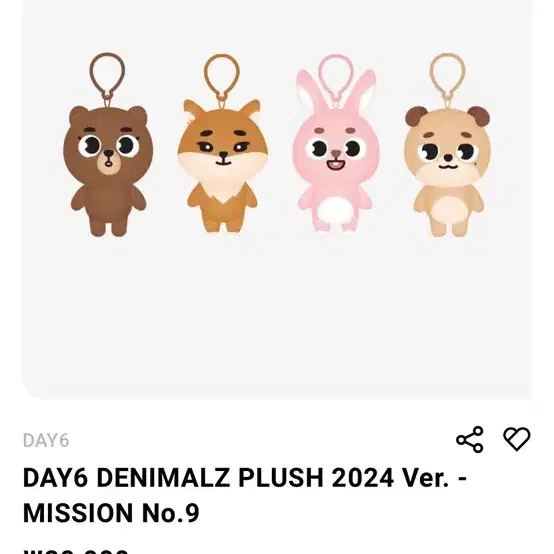Select the orange fox plush keyring
This screenshot has width=554, height=554.
(222, 143)
